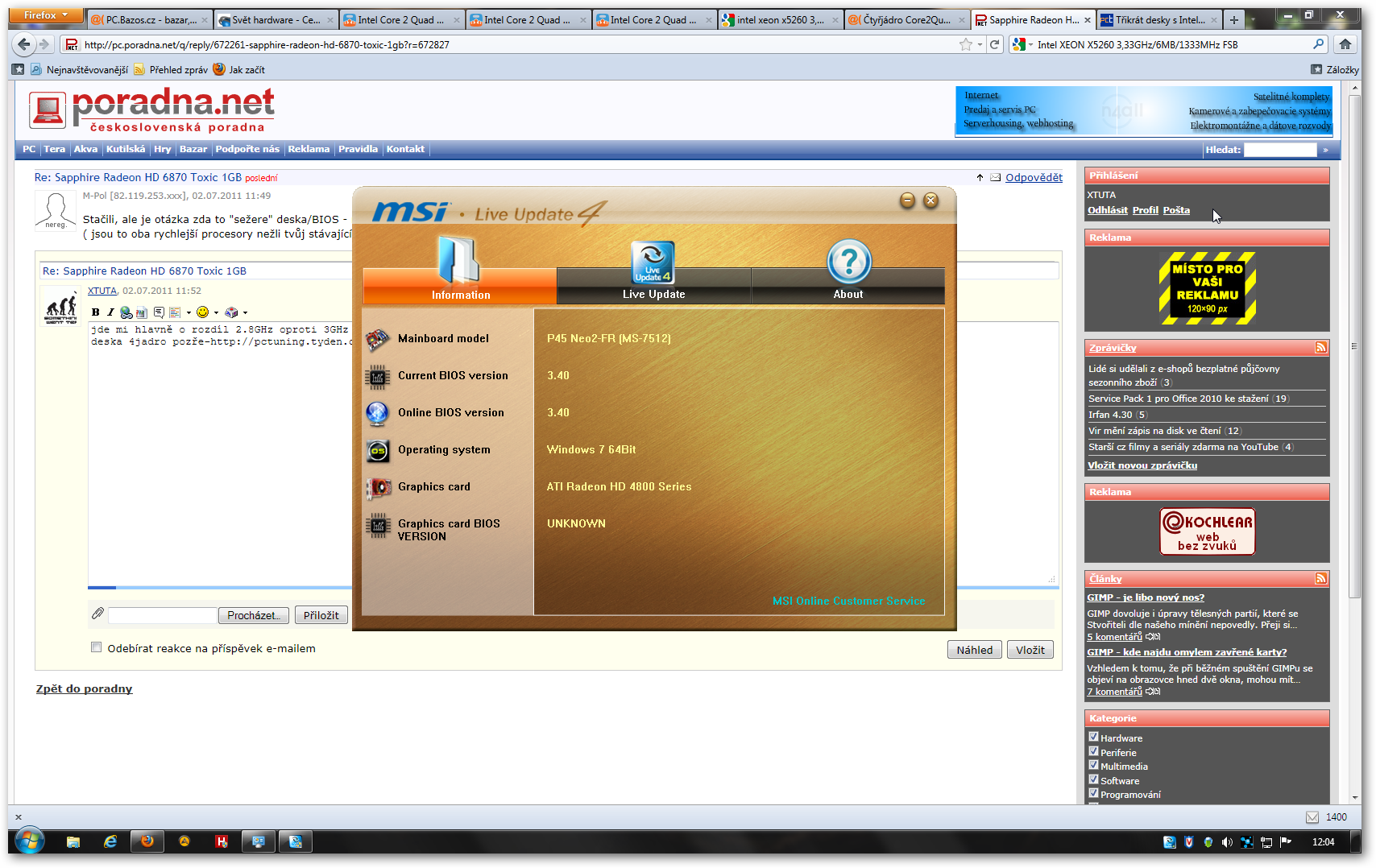Apply italic formatting in the reply editor
This screenshot has width=1376, height=868.
[110, 312]
